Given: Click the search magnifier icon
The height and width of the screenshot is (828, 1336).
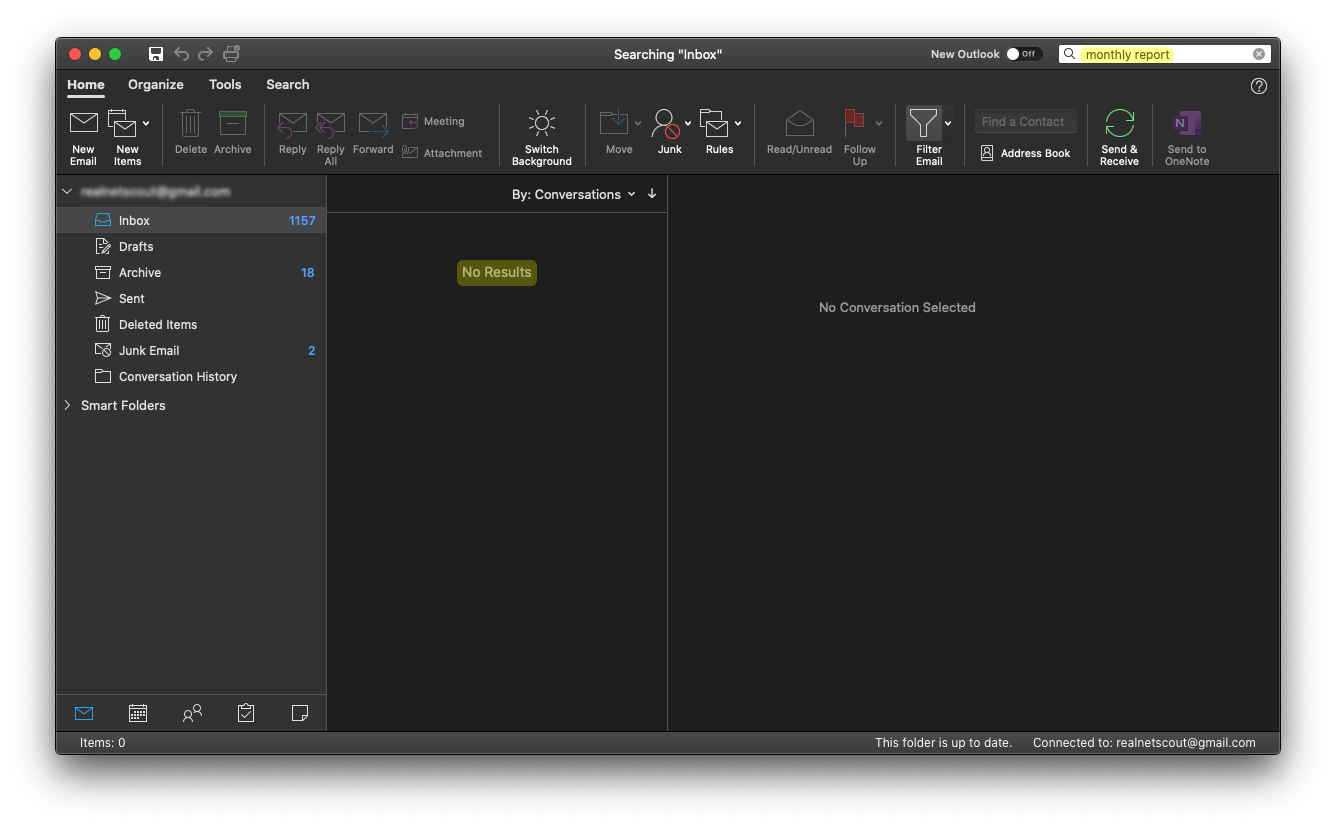Looking at the screenshot, I should click(1070, 54).
